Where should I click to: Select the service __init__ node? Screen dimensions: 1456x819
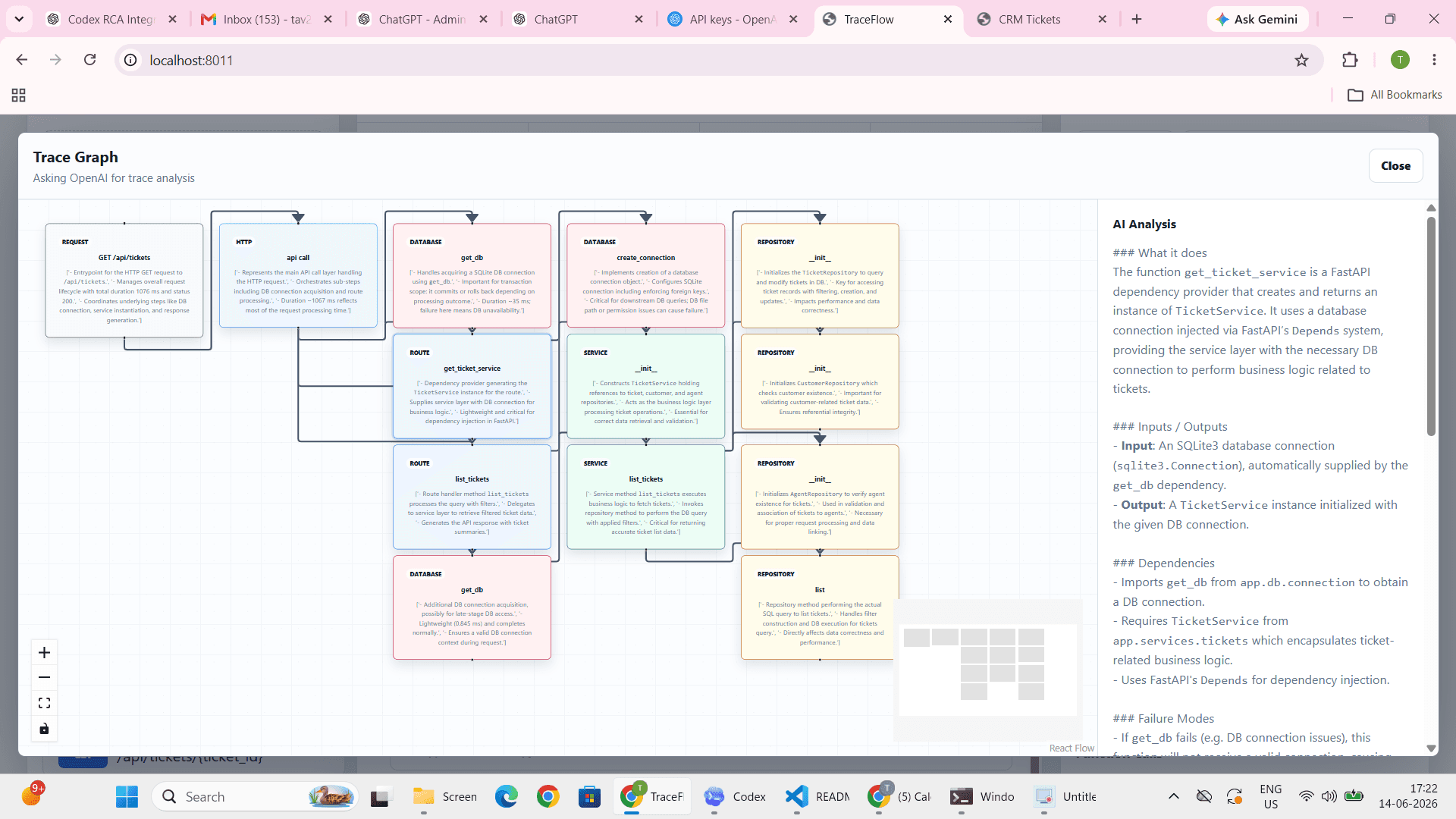pos(645,386)
